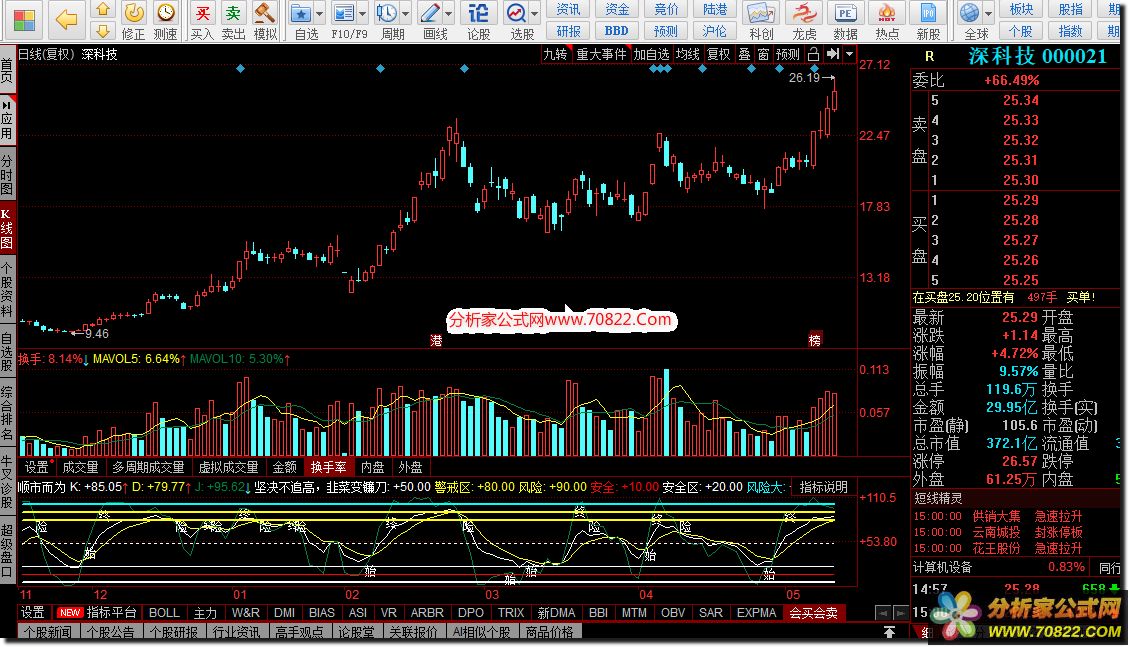Switch volume pane to 金额 tab
1130x647 pixels.
pos(284,467)
